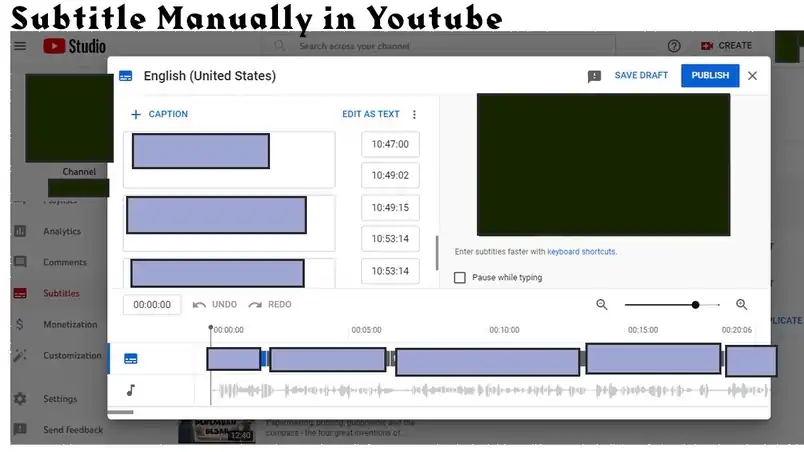This screenshot has width=804, height=452.
Task: Open Analytics in the sidebar
Action: click(62, 232)
